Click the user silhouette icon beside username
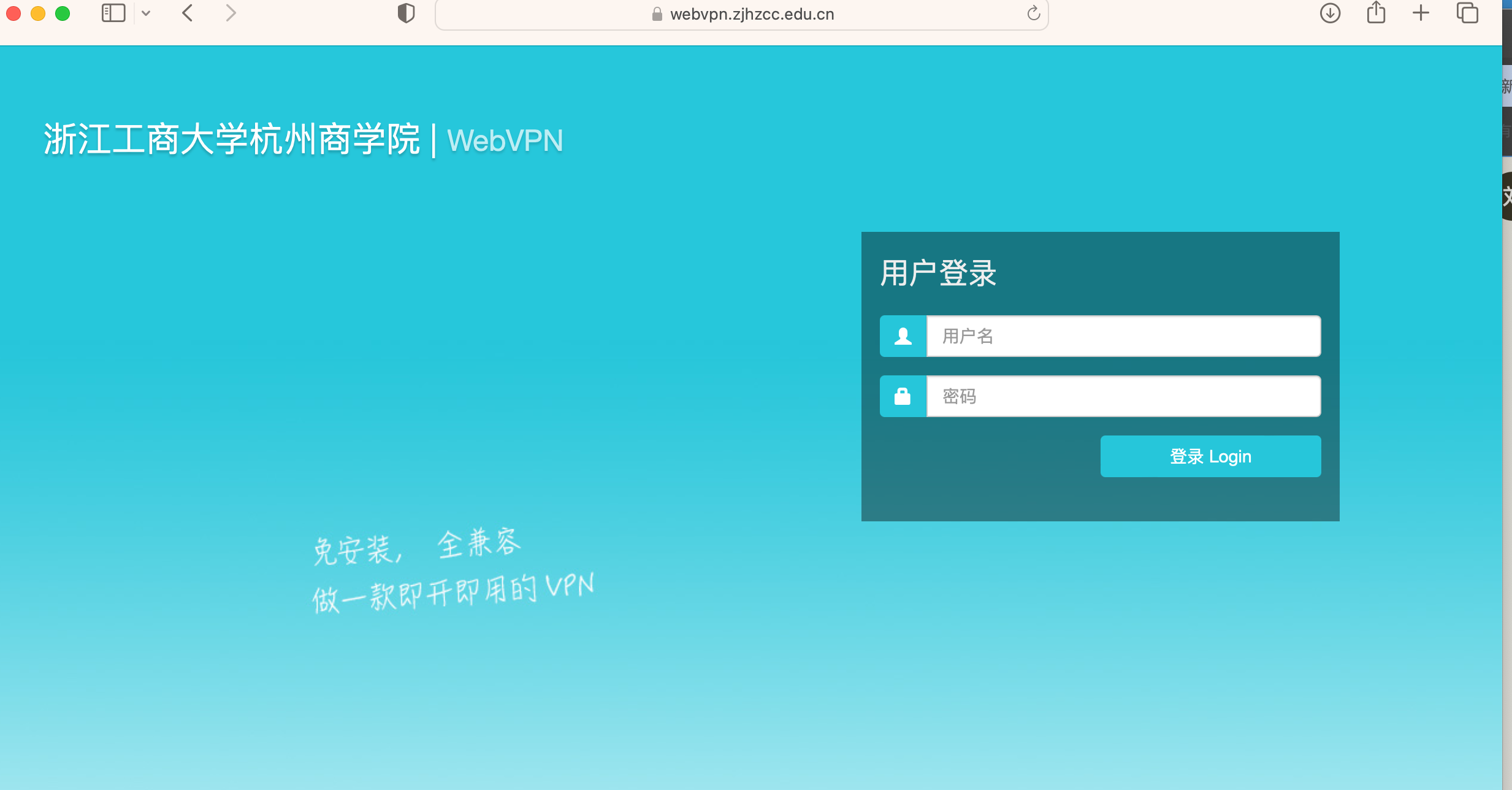The width and height of the screenshot is (1512, 790). 903,336
